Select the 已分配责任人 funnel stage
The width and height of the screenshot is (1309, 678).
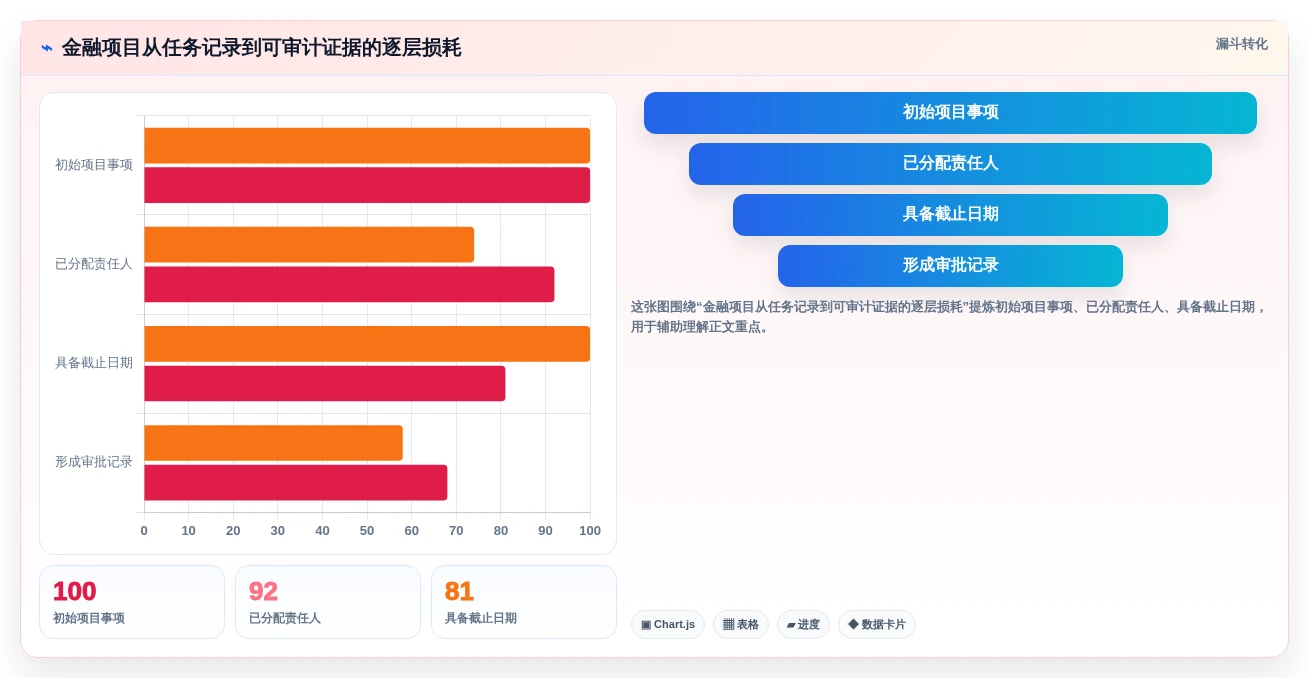[950, 164]
